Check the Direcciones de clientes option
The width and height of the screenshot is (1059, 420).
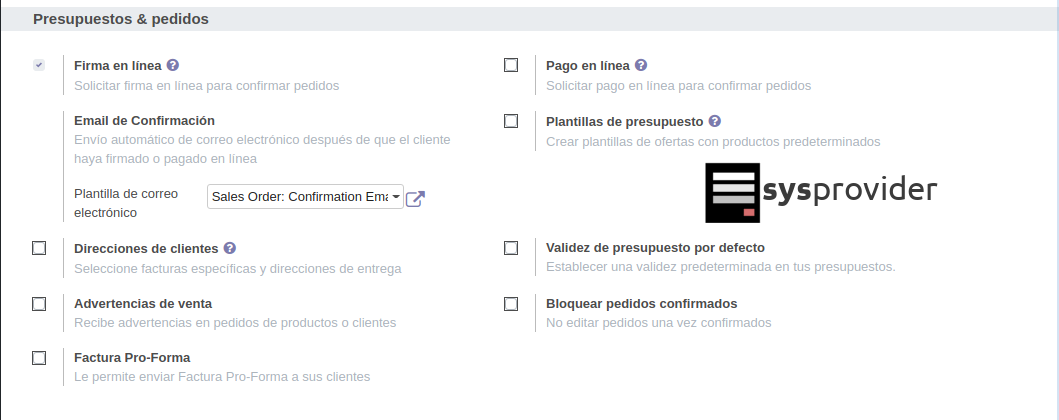click(x=39, y=248)
